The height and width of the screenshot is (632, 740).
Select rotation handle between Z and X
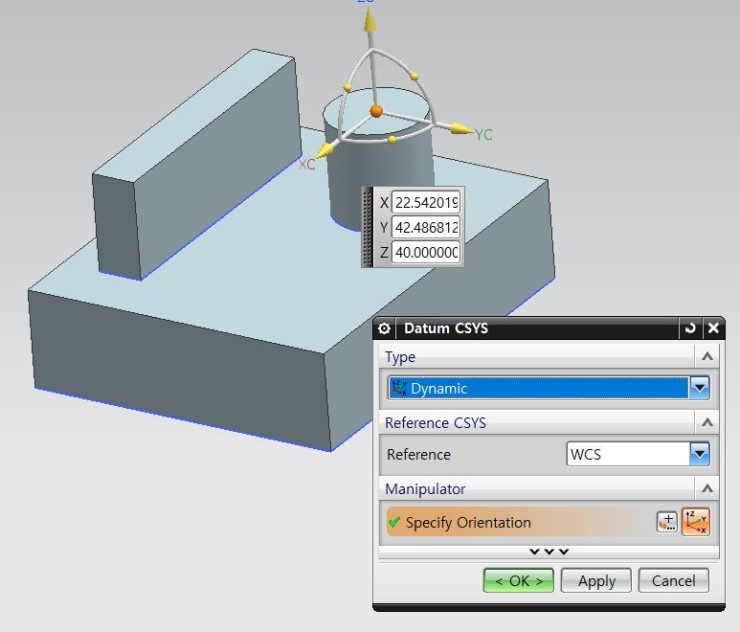(347, 87)
